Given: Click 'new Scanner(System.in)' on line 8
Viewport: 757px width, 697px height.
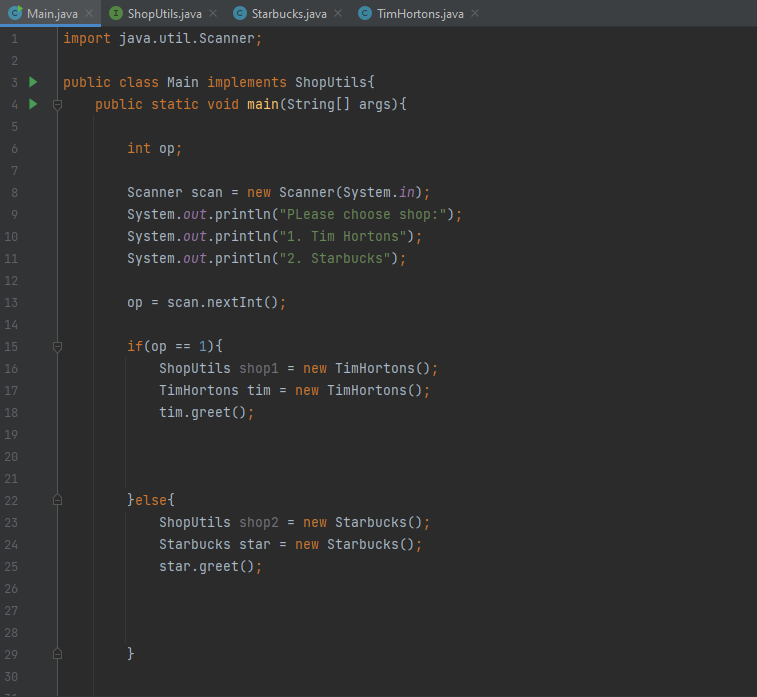Looking at the screenshot, I should pyautogui.click(x=335, y=192).
